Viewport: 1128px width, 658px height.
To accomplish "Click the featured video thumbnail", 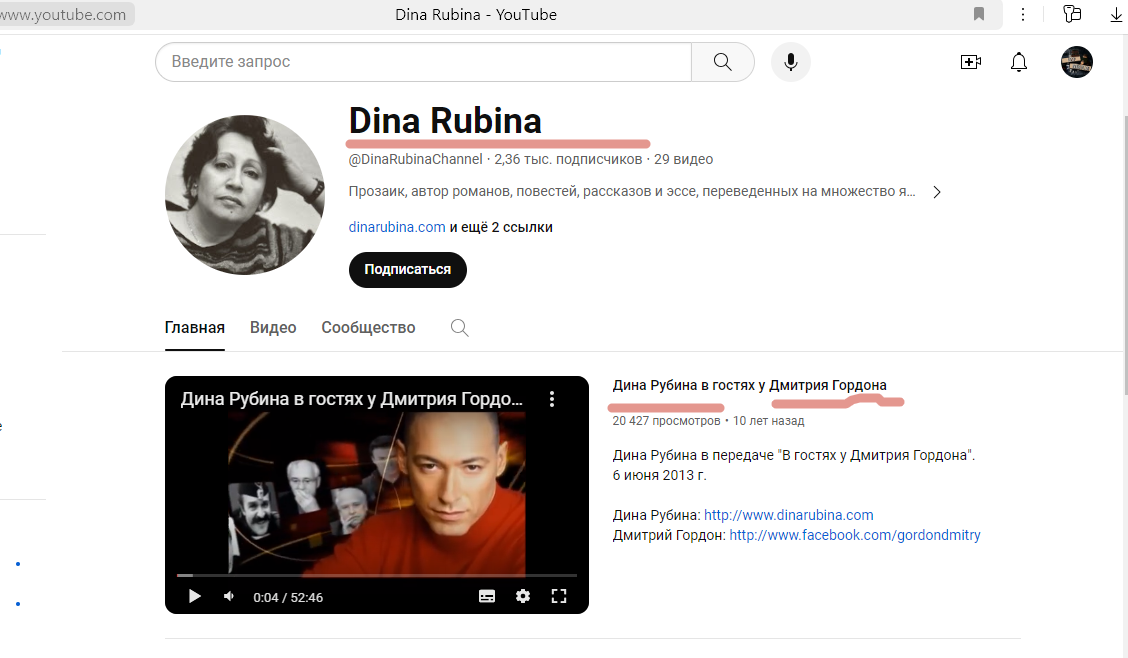I will [377, 495].
